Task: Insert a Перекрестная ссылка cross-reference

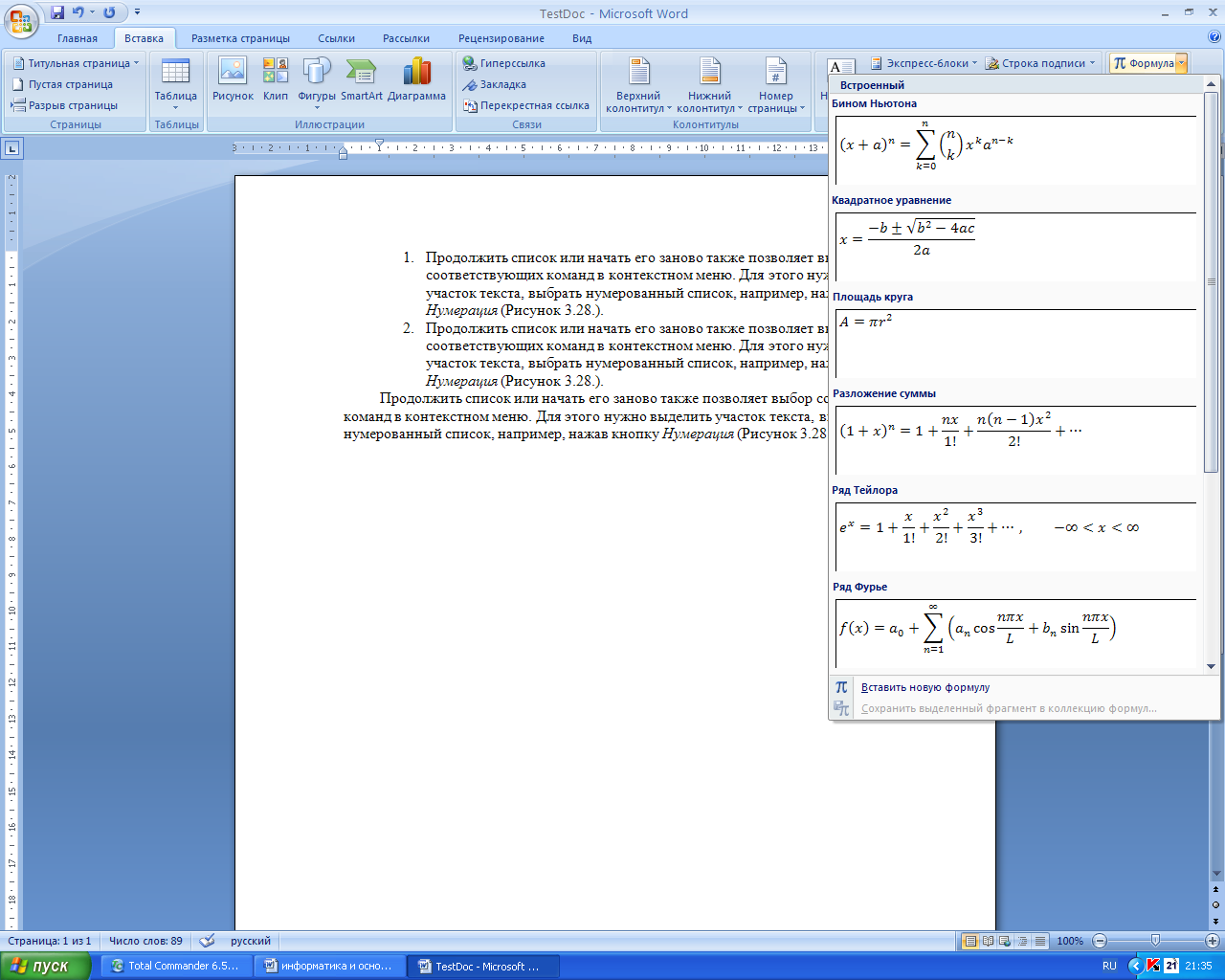Action: pyautogui.click(x=526, y=105)
